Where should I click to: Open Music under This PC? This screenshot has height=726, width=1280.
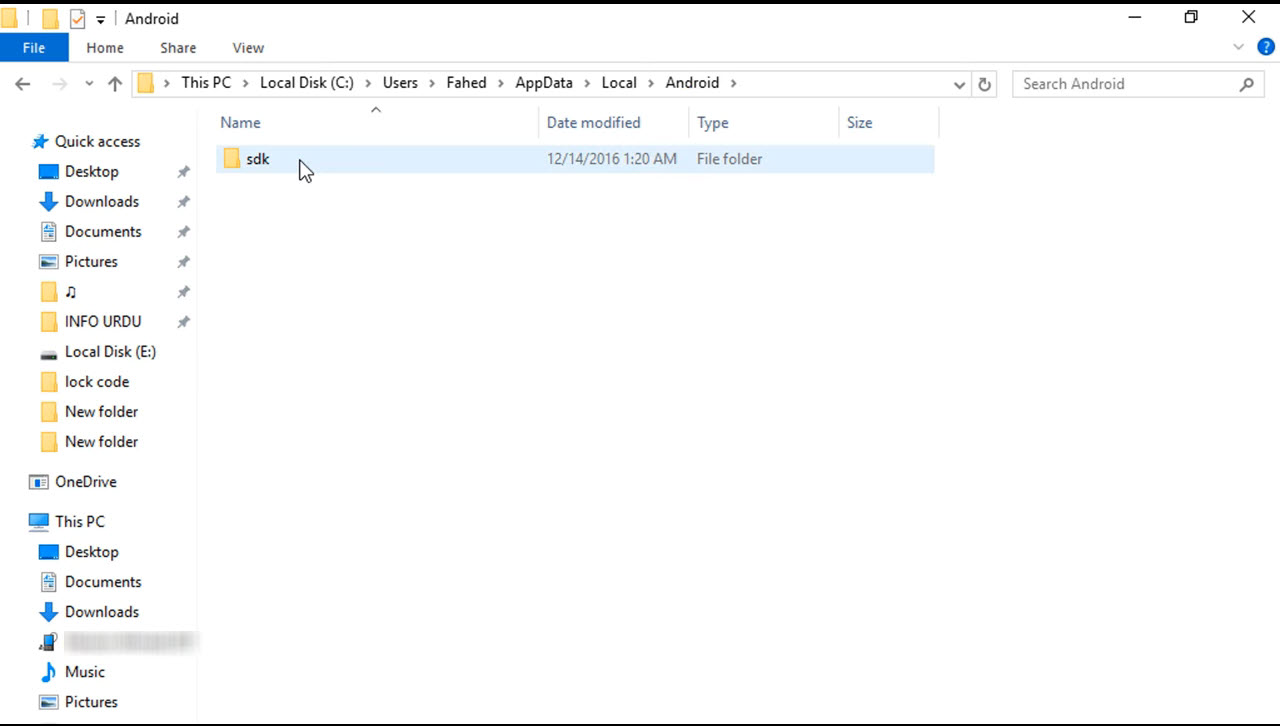(85, 672)
